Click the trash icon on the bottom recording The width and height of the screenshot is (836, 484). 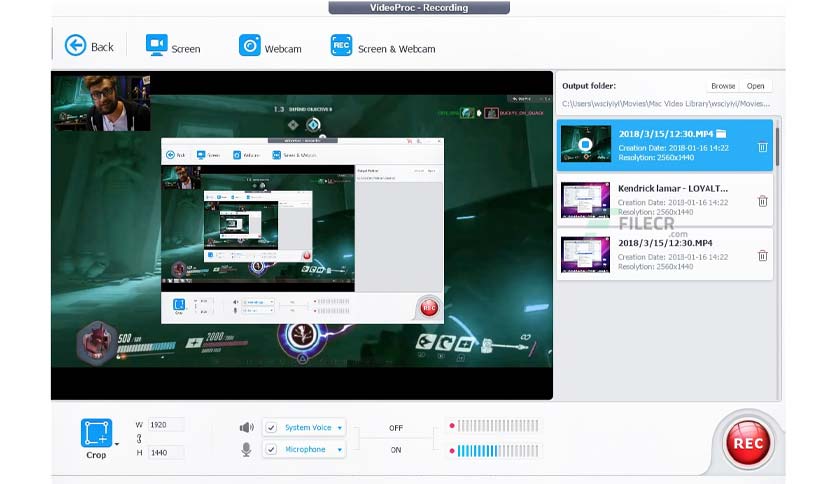tap(762, 256)
